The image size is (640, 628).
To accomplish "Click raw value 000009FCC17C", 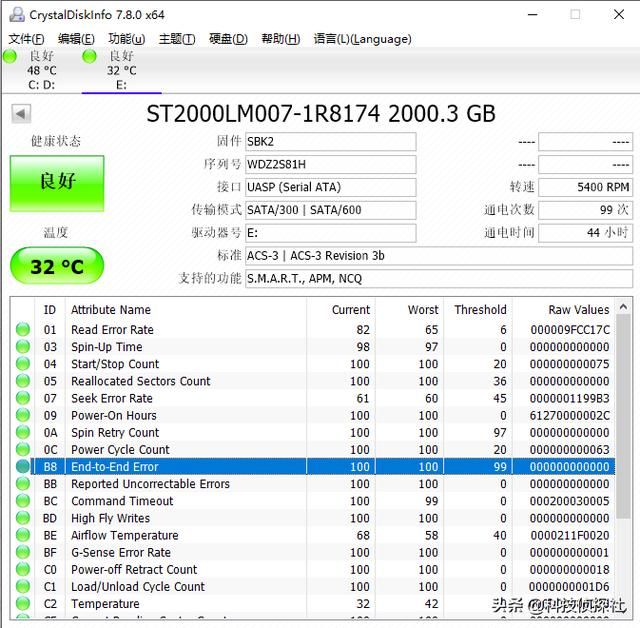I will (x=570, y=329).
